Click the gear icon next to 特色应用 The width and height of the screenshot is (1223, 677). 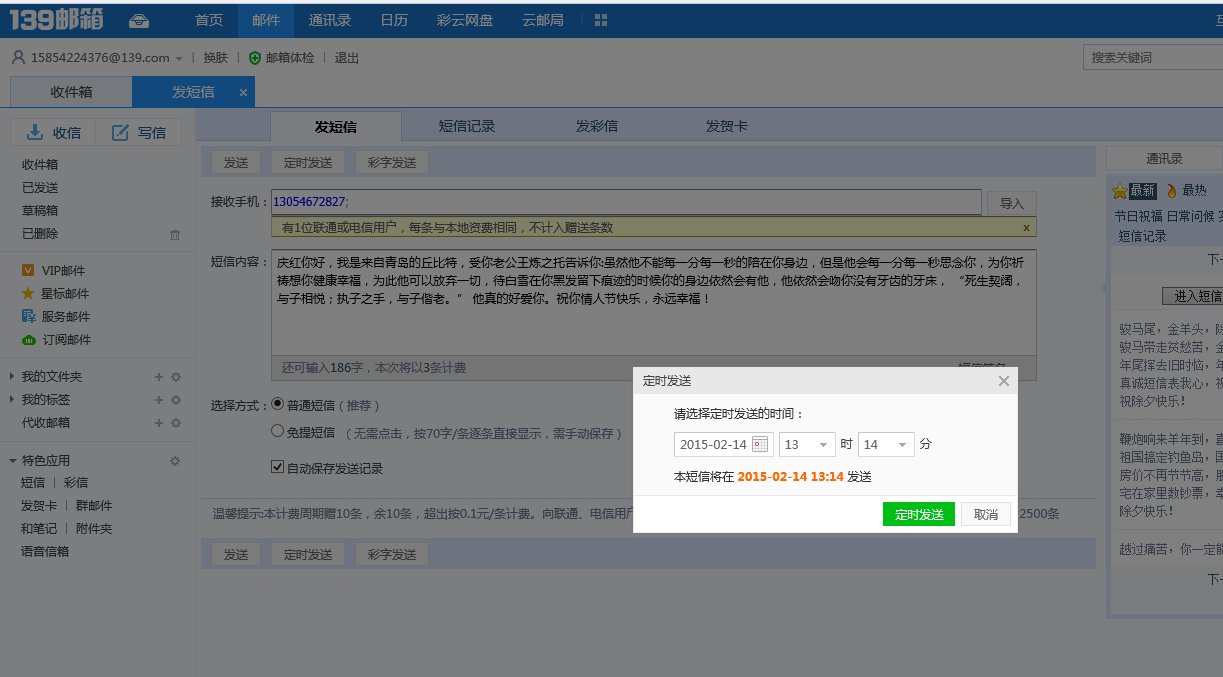(x=174, y=460)
